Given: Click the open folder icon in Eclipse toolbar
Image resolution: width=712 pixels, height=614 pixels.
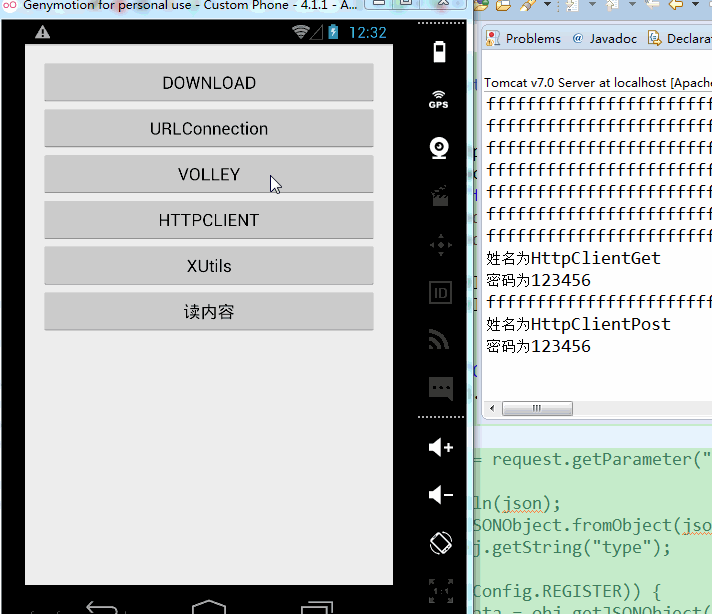Looking at the screenshot, I should pyautogui.click(x=503, y=5).
